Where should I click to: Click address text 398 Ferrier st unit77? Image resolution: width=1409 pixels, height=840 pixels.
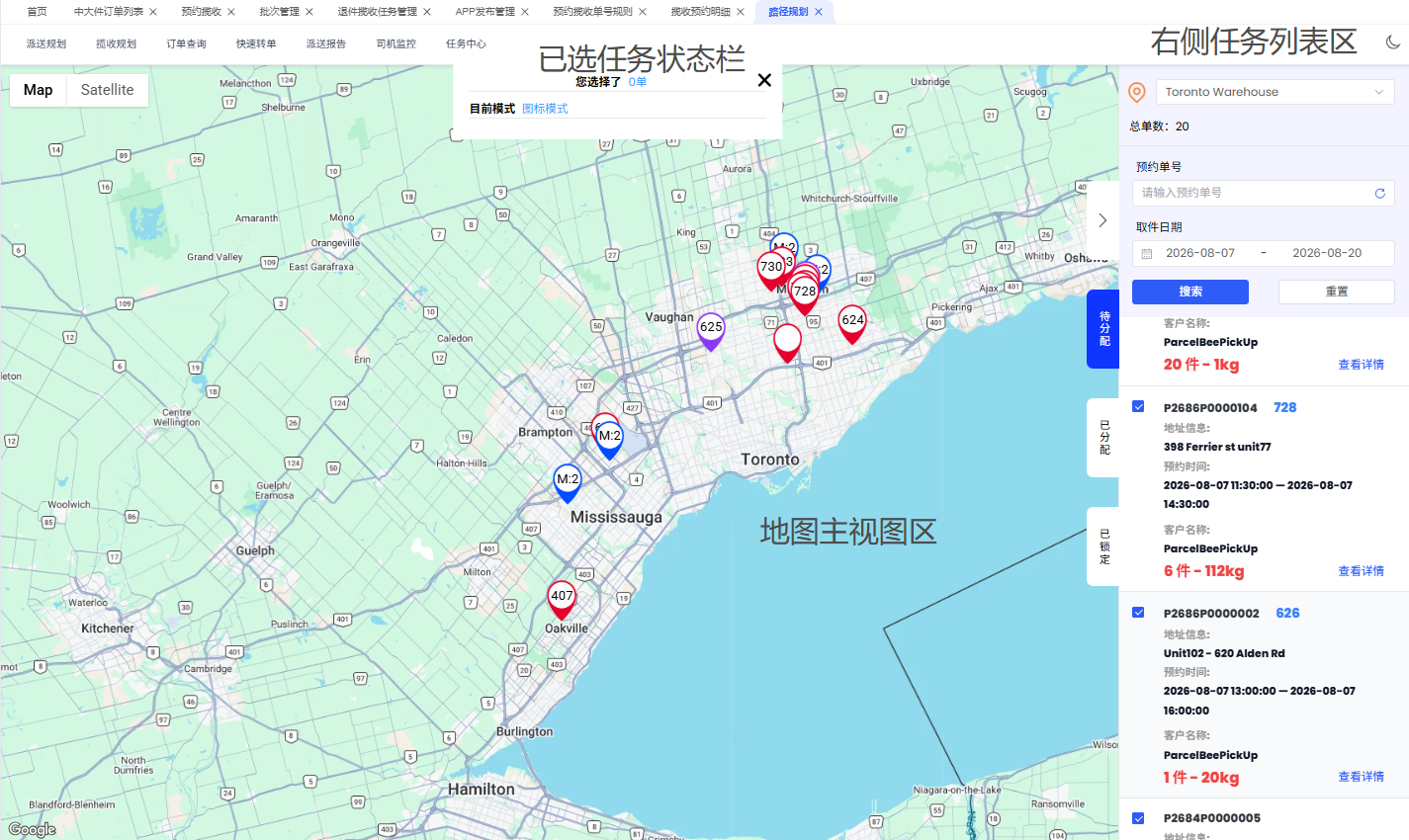coord(1217,447)
